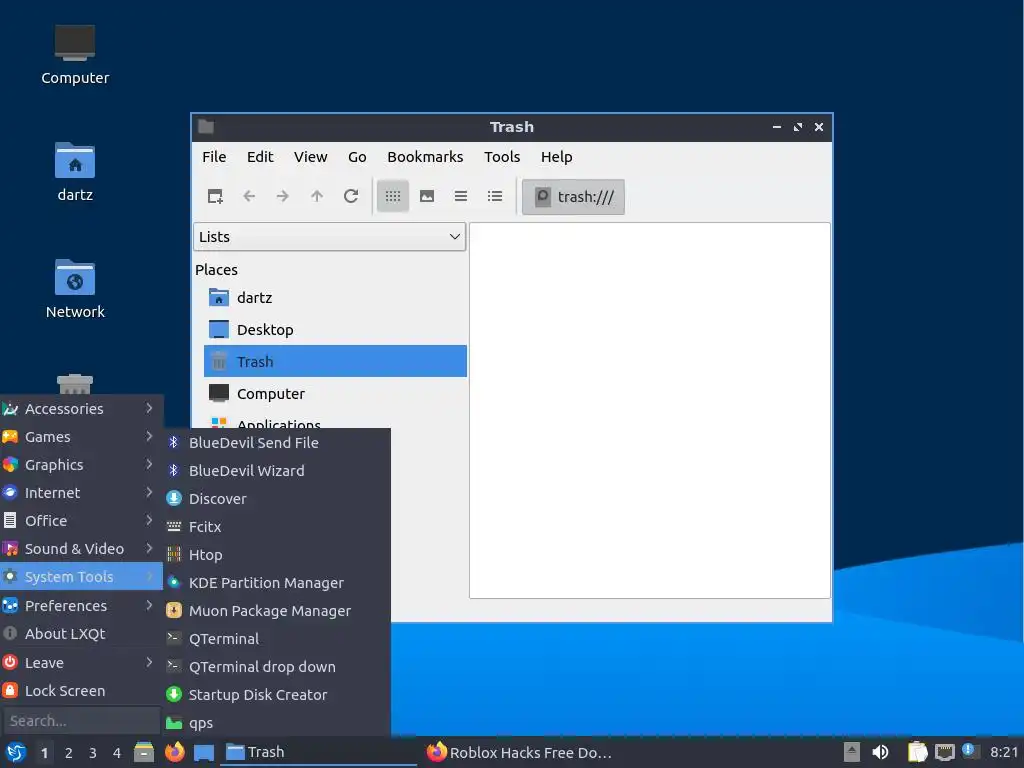Expand the Preferences menu category
This screenshot has height=768, width=1024.
click(81, 606)
